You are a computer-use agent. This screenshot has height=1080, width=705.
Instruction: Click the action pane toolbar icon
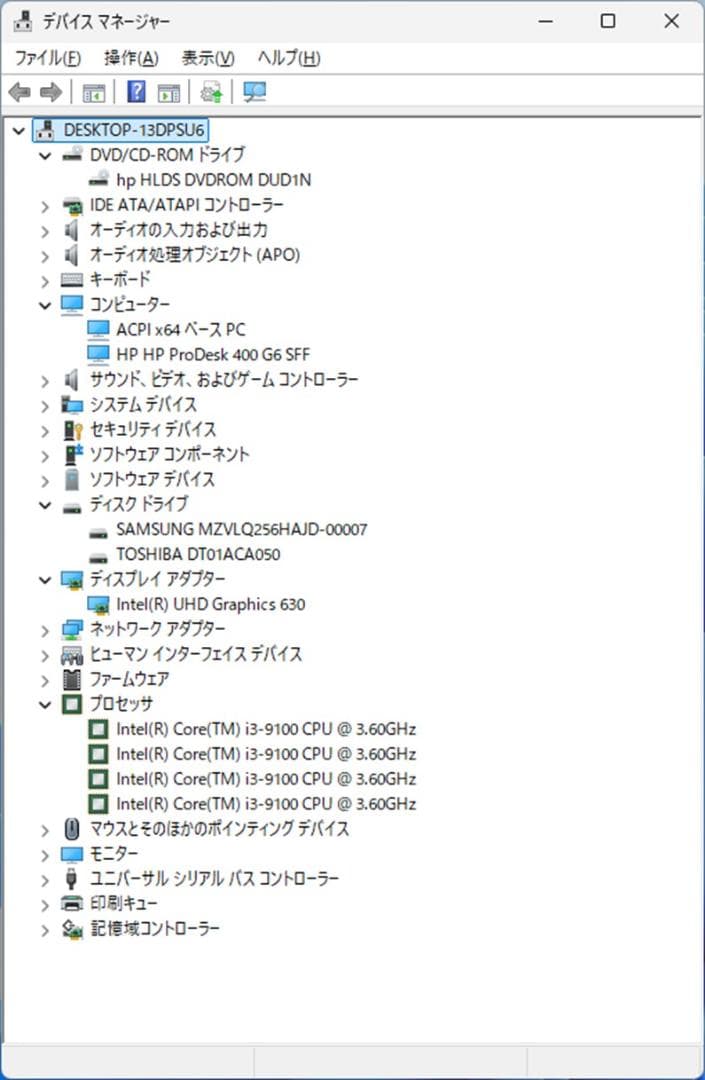(169, 92)
